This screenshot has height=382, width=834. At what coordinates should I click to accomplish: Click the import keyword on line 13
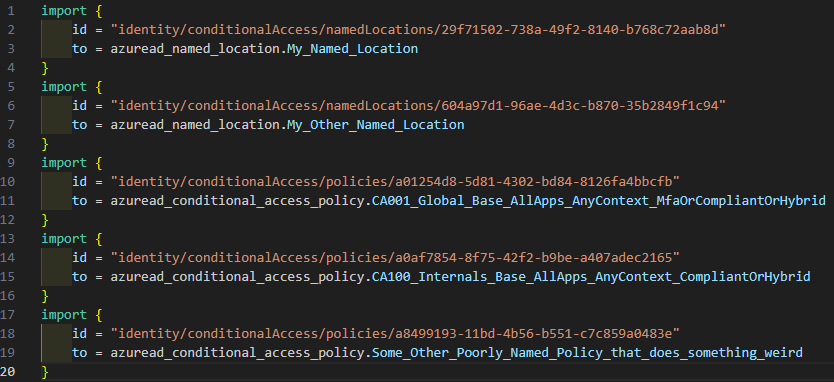click(64, 238)
